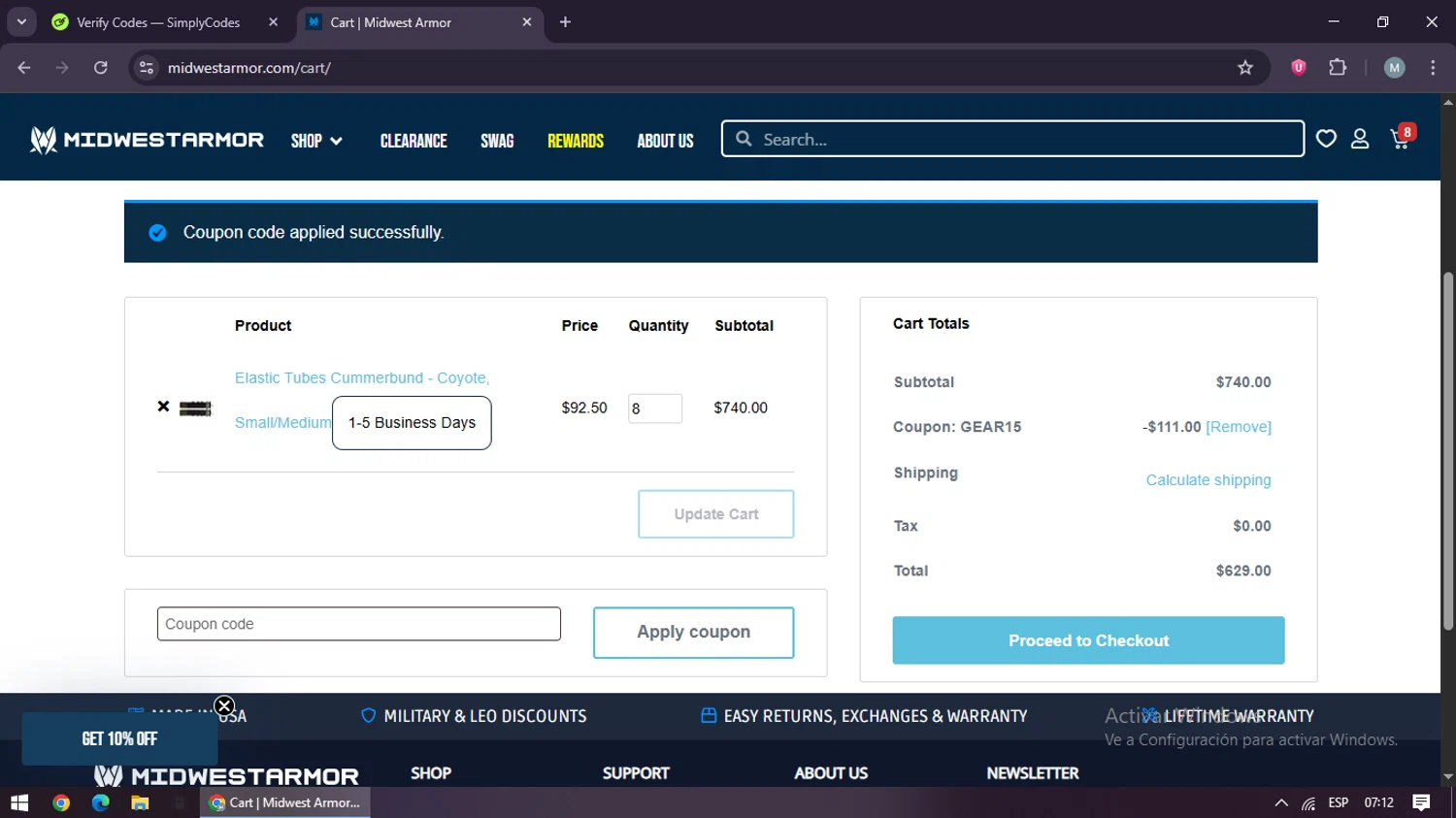Image resolution: width=1456 pixels, height=818 pixels.
Task: Go forward in browser history
Action: (62, 68)
